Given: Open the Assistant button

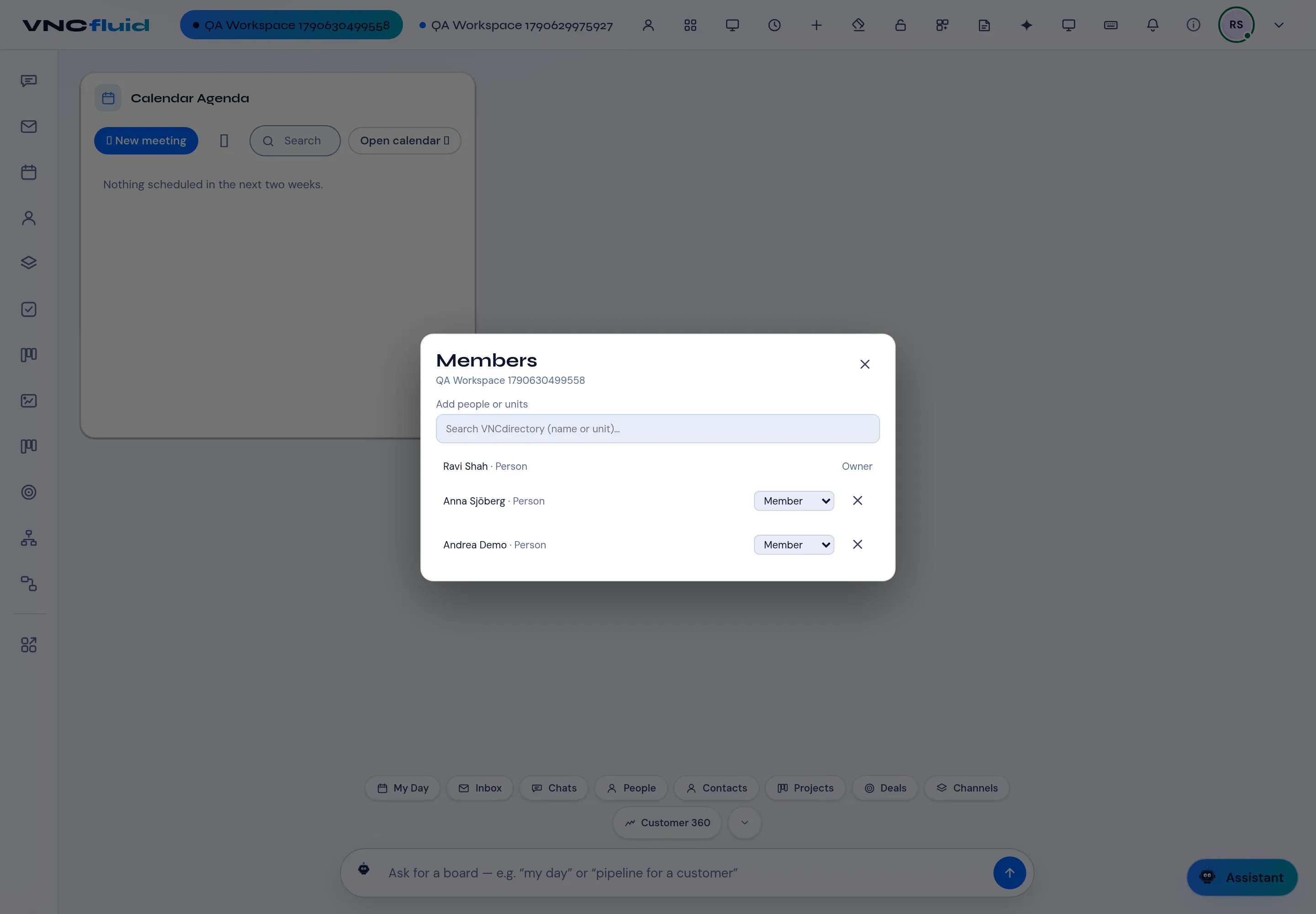Looking at the screenshot, I should click(x=1242, y=877).
